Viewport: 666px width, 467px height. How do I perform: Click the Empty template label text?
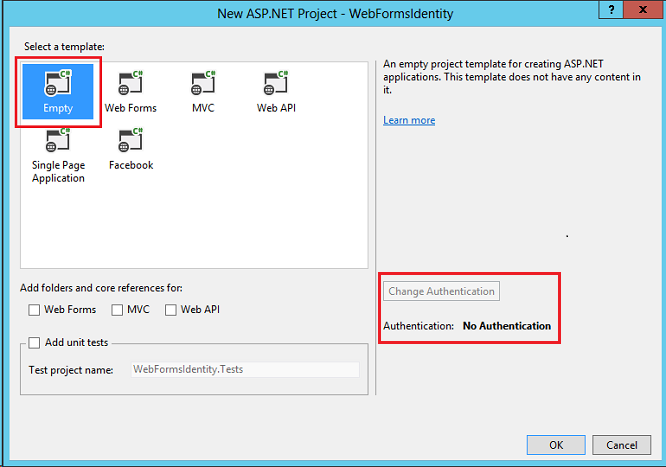click(58, 108)
